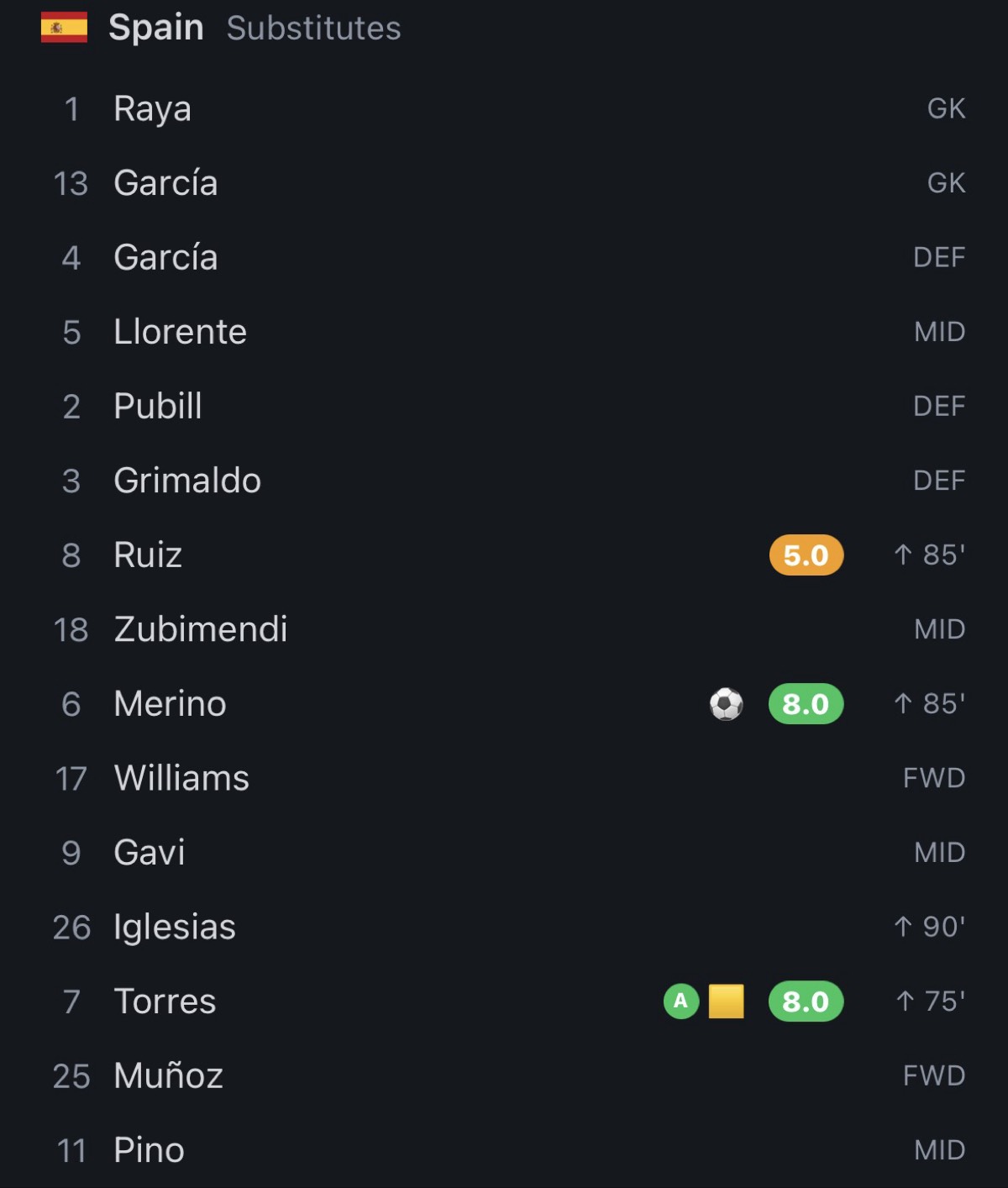Click Ruiz's orange 5.0 rating badge

(x=806, y=555)
